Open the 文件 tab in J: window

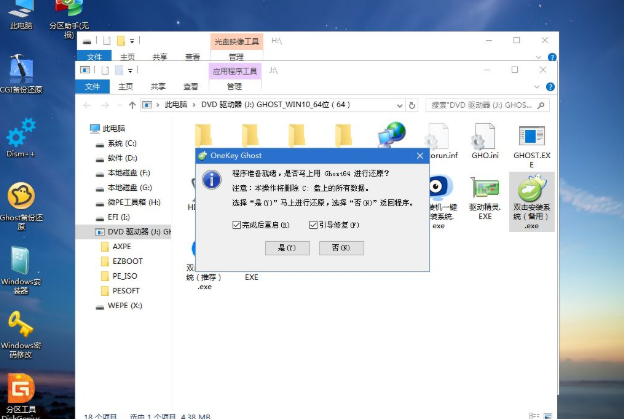tap(92, 86)
